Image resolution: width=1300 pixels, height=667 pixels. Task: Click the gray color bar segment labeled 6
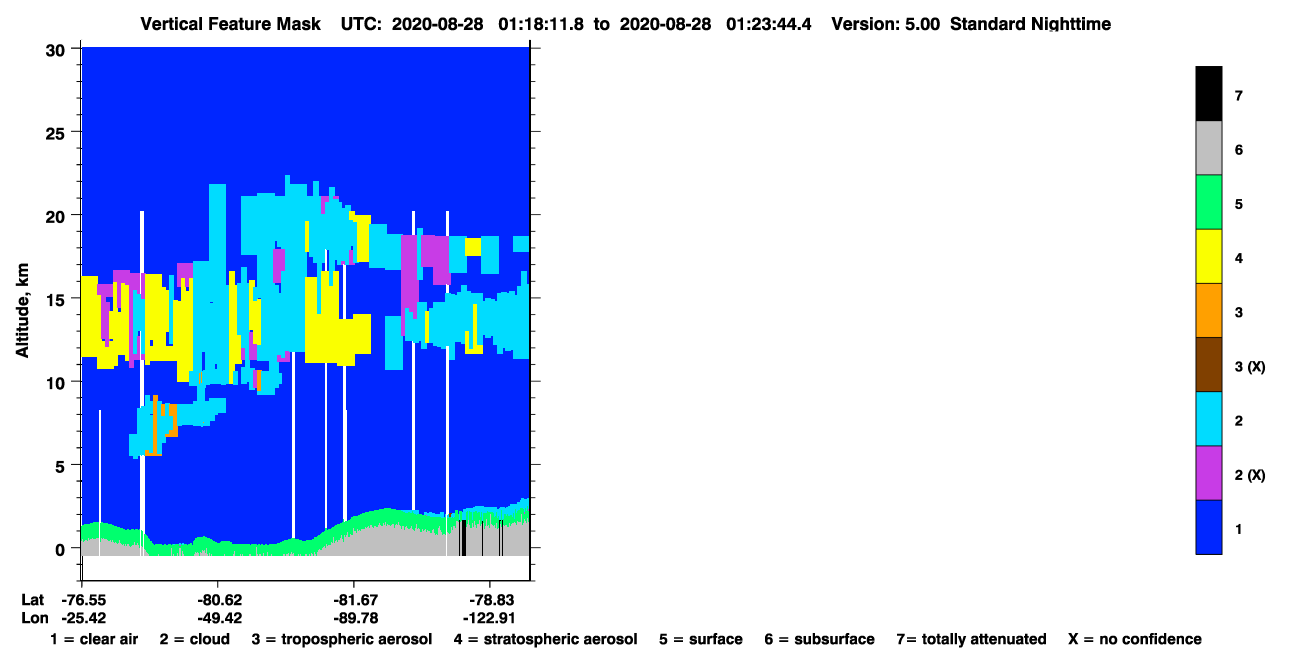[1208, 148]
